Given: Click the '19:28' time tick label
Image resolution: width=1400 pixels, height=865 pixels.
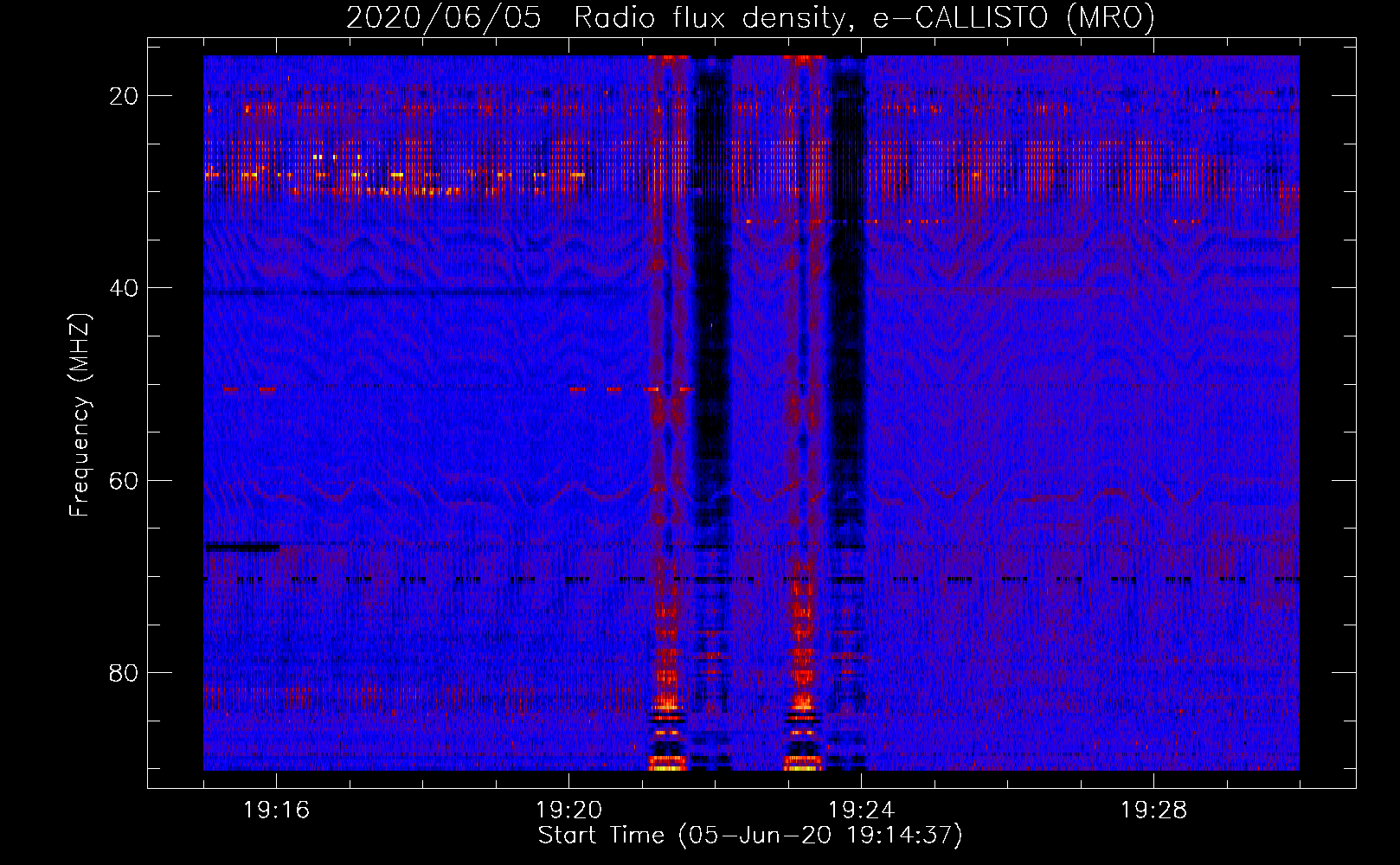Looking at the screenshot, I should (x=1154, y=811).
